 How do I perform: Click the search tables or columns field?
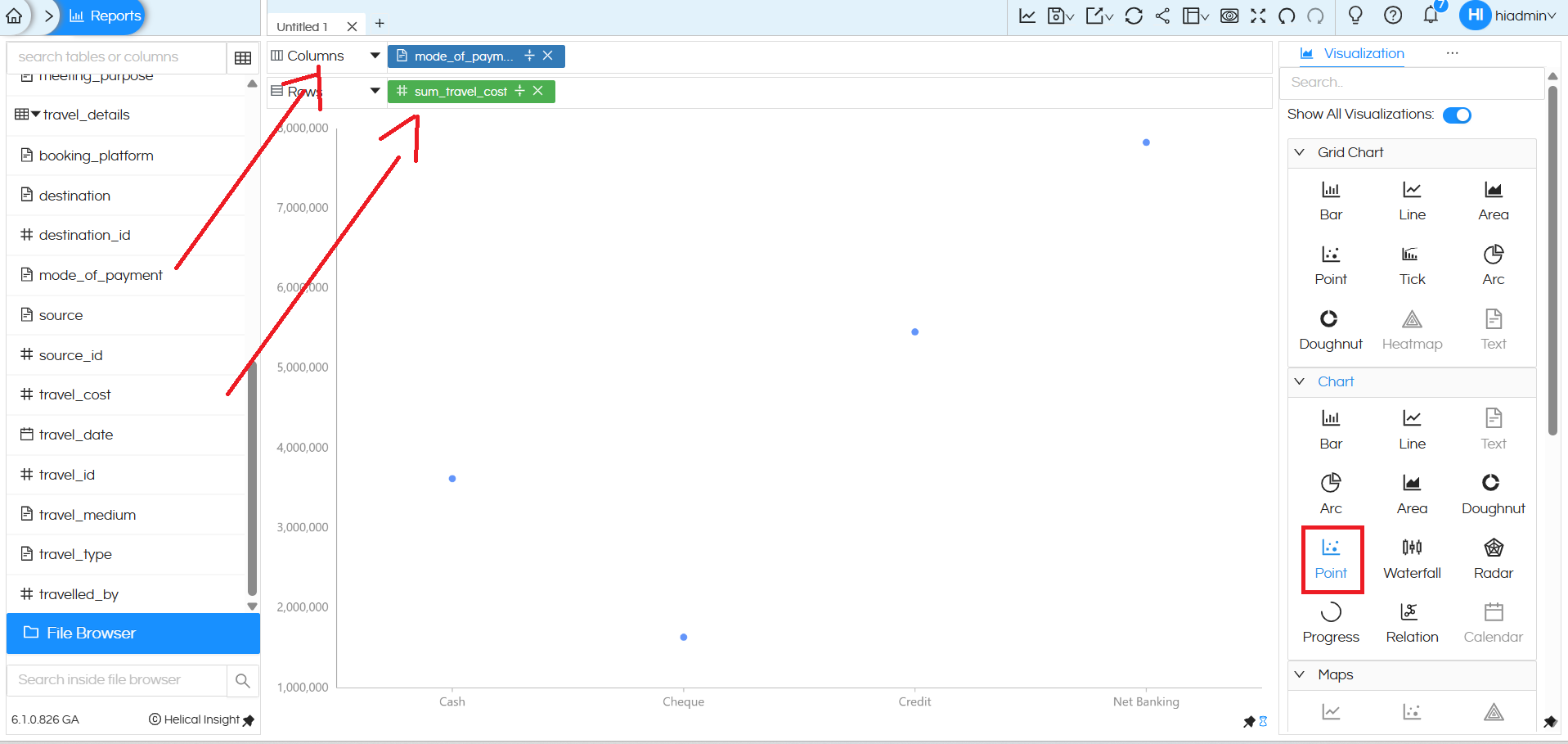point(116,56)
